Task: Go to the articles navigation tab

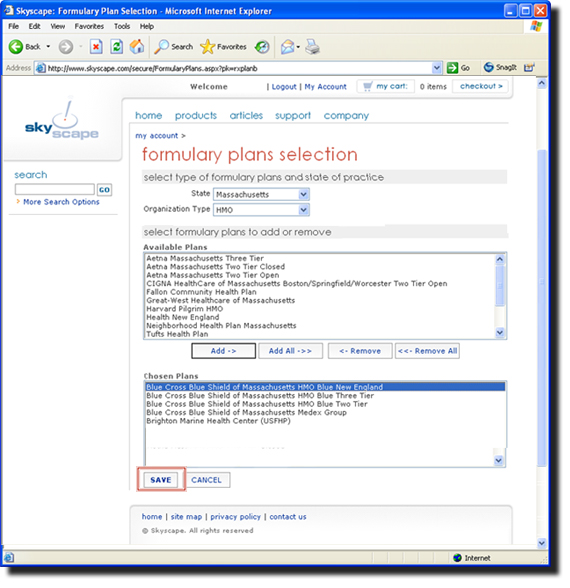Action: point(246,116)
